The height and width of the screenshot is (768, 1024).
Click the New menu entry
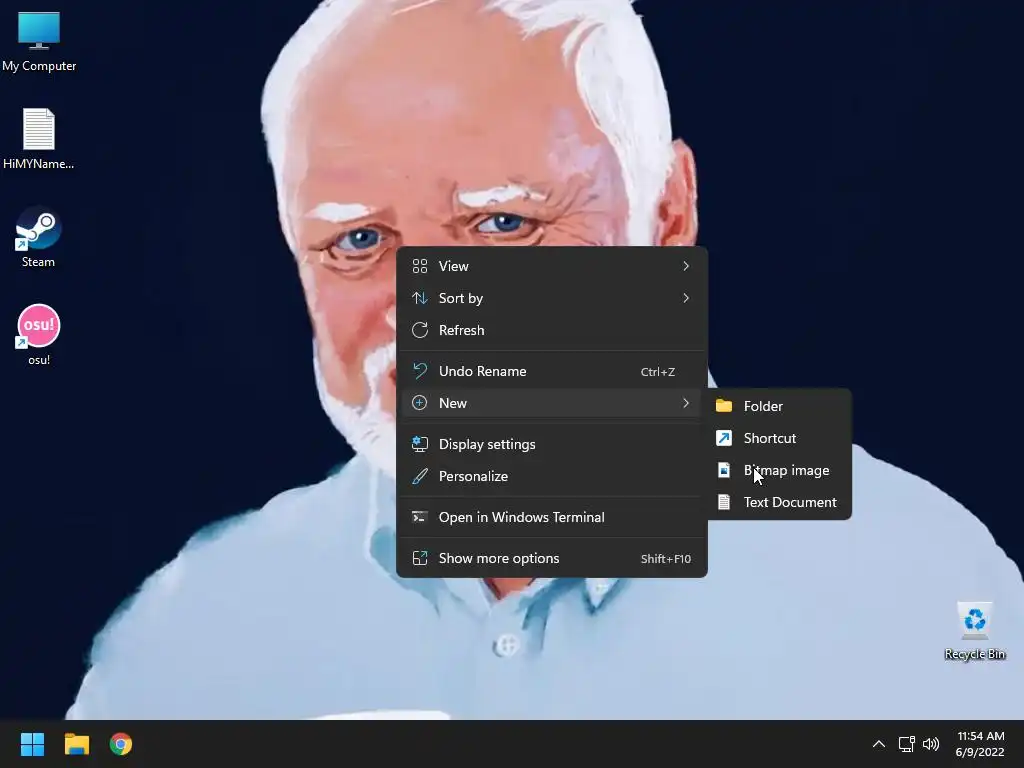[552, 403]
